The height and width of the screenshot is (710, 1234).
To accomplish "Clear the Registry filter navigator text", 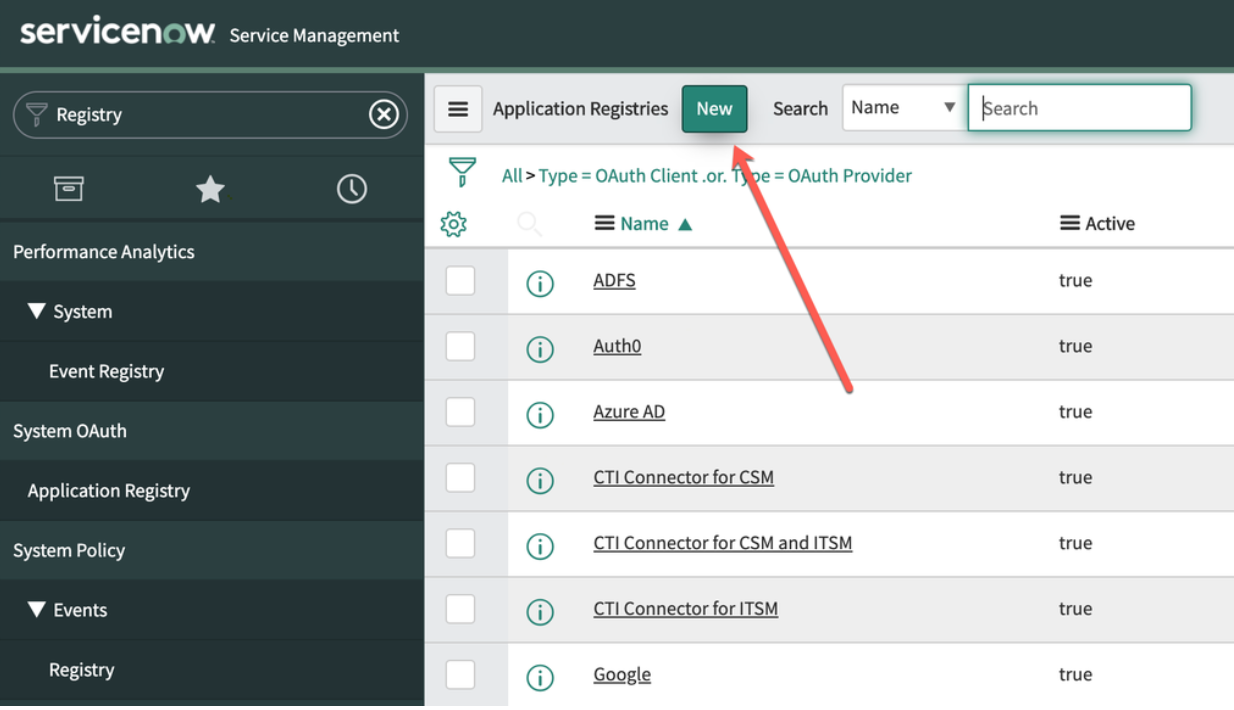I will tap(384, 114).
